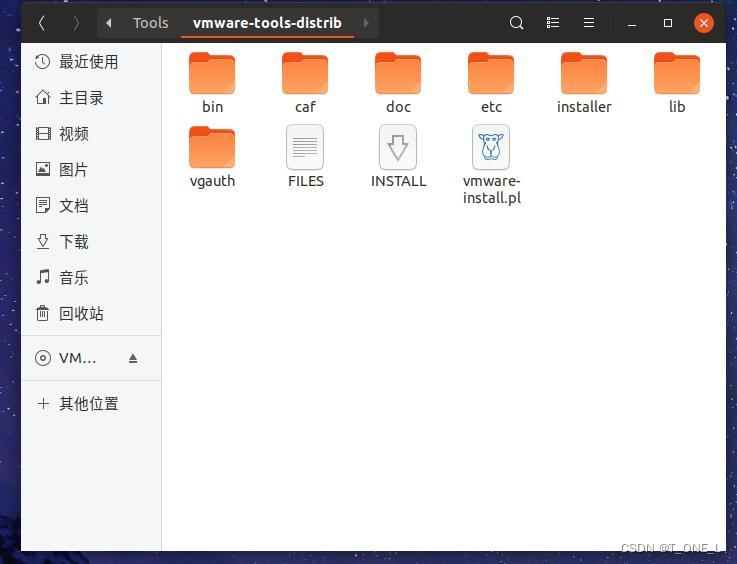737x564 pixels.
Task: Open 视频 videos in sidebar
Action: click(x=91, y=134)
